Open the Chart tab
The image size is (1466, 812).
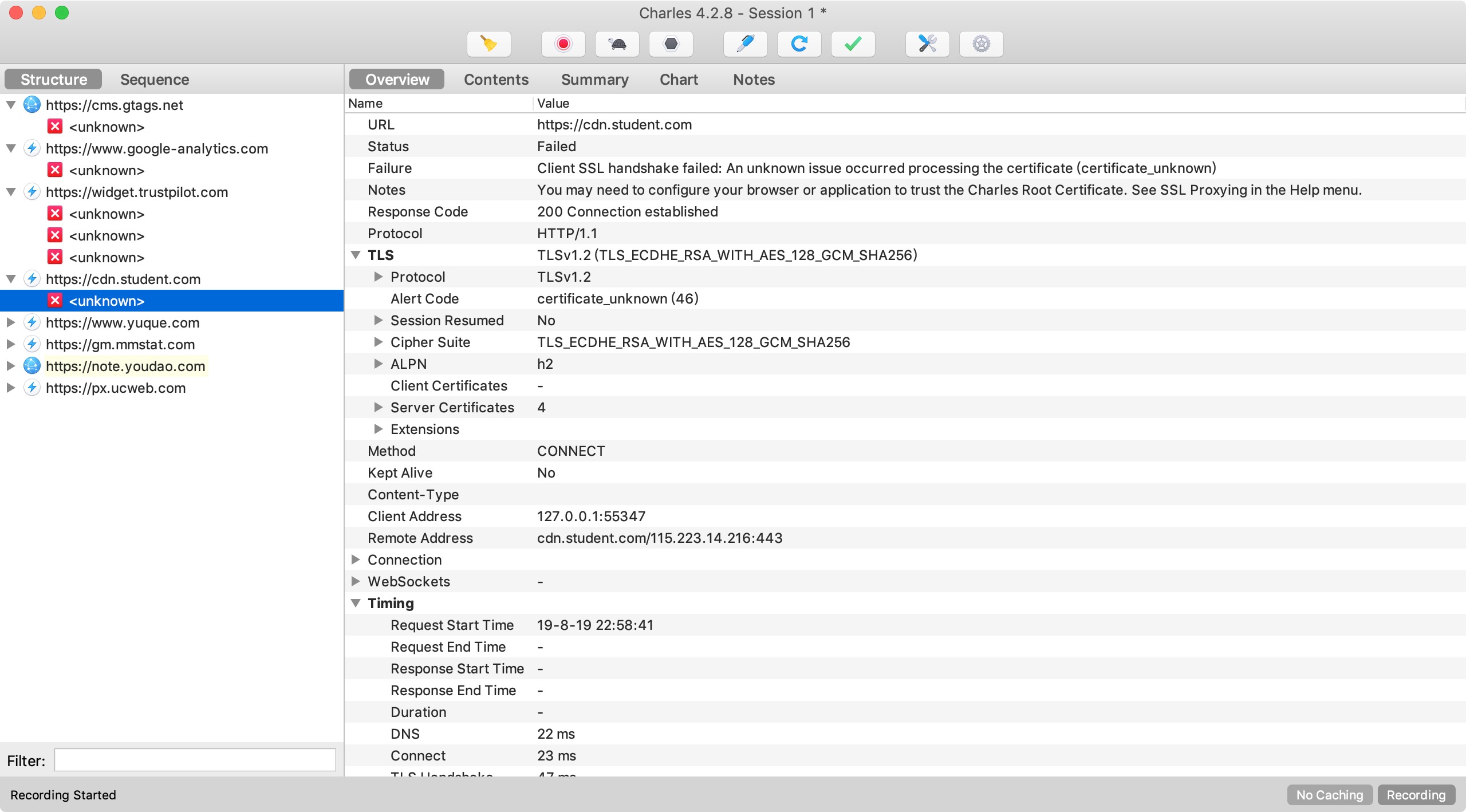coord(679,80)
